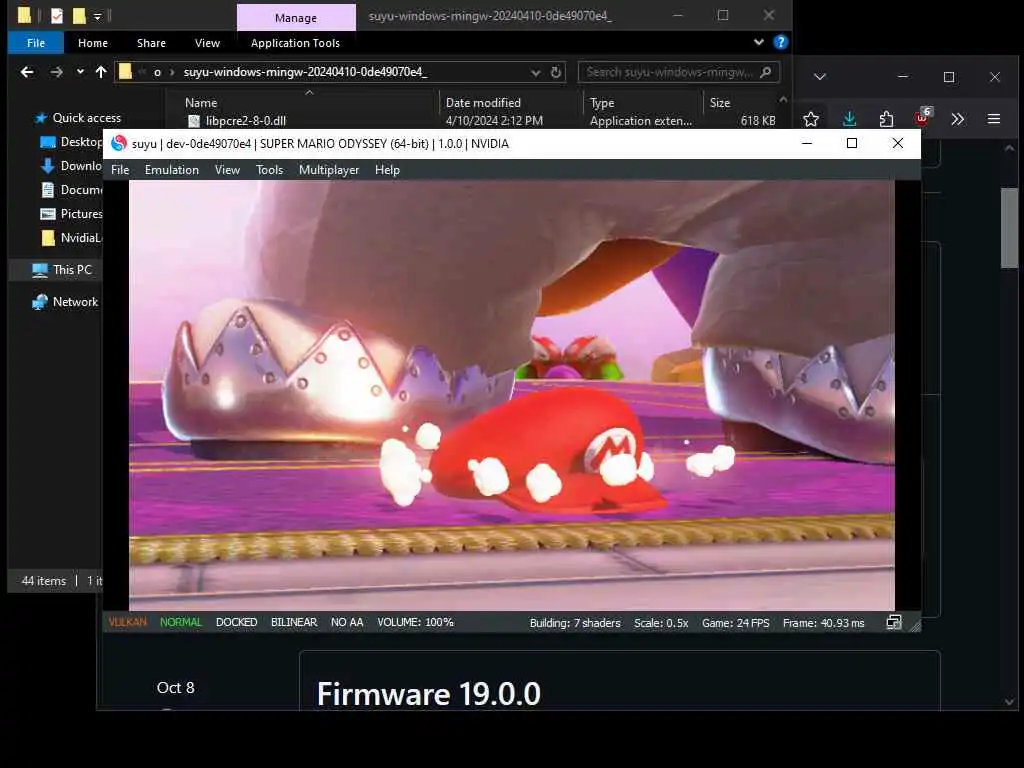Sort by Date modified column header
Image resolution: width=1024 pixels, height=768 pixels.
pyautogui.click(x=483, y=103)
